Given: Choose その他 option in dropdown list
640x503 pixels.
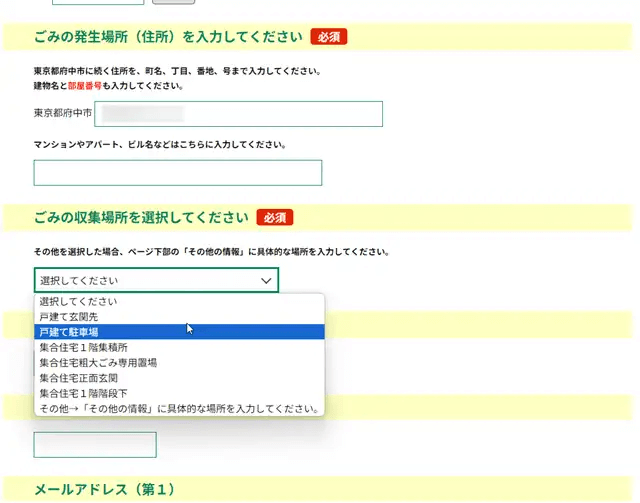Looking at the screenshot, I should pyautogui.click(x=179, y=409).
